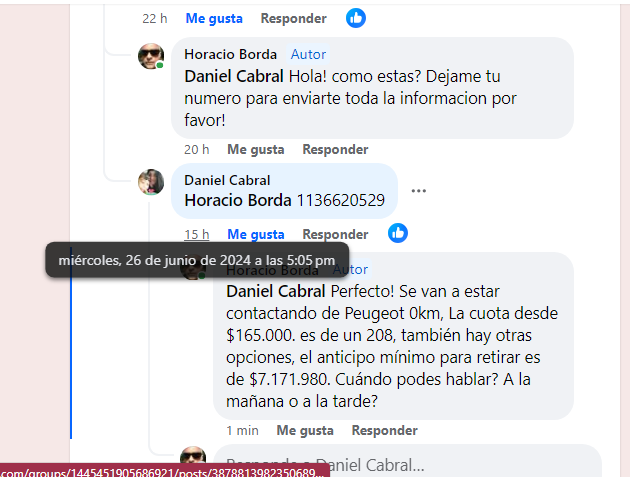
Task: Click Responder under the 20 h comment
Action: point(335,149)
